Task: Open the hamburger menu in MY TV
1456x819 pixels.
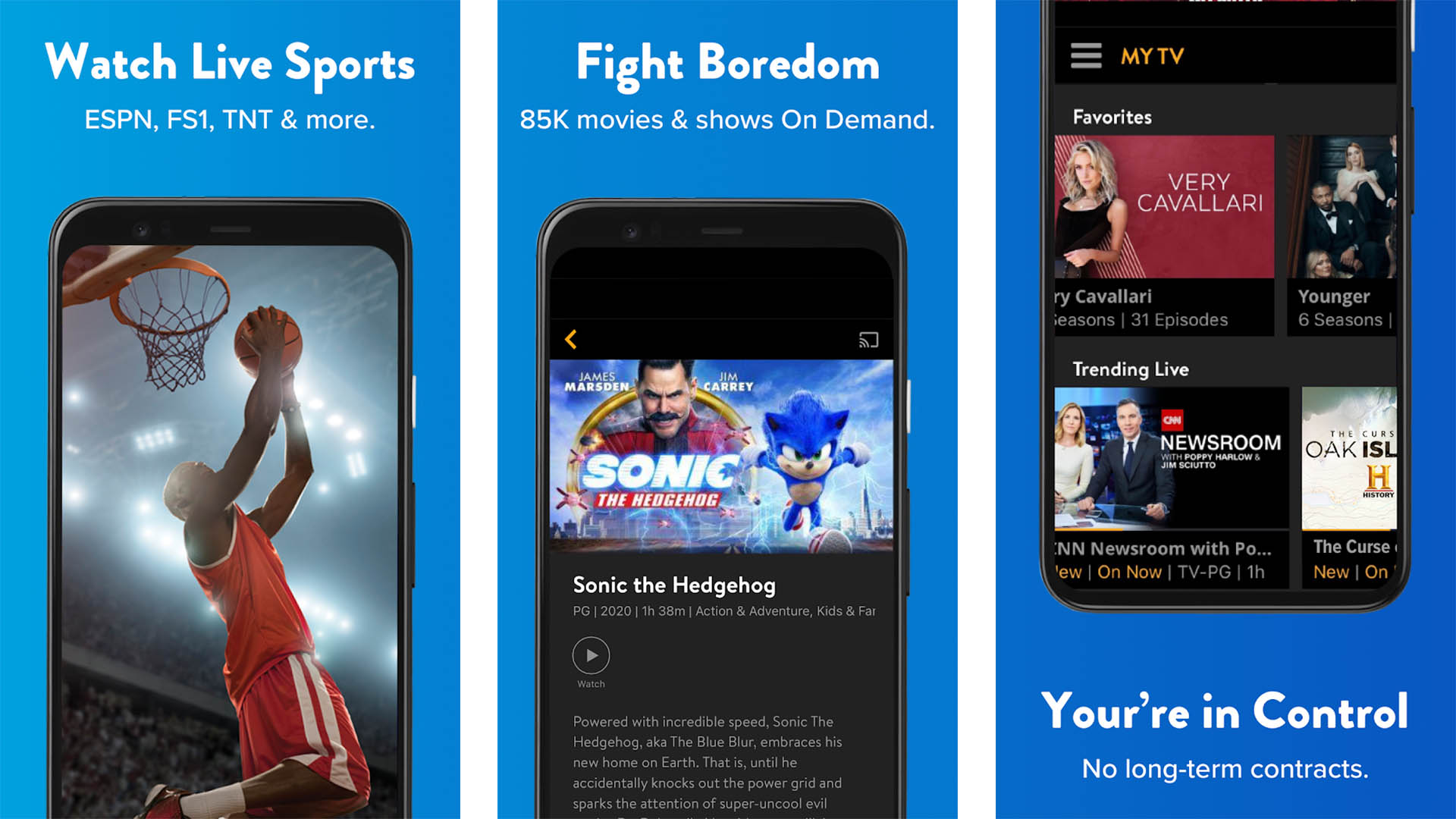Action: tap(1086, 55)
